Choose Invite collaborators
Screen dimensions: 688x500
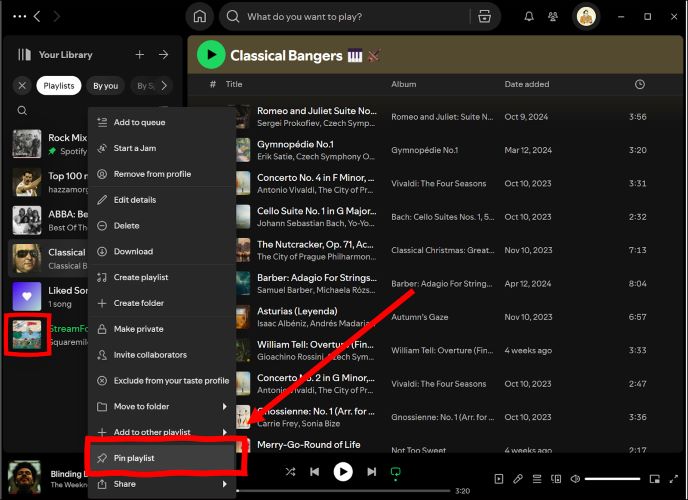tap(162, 355)
